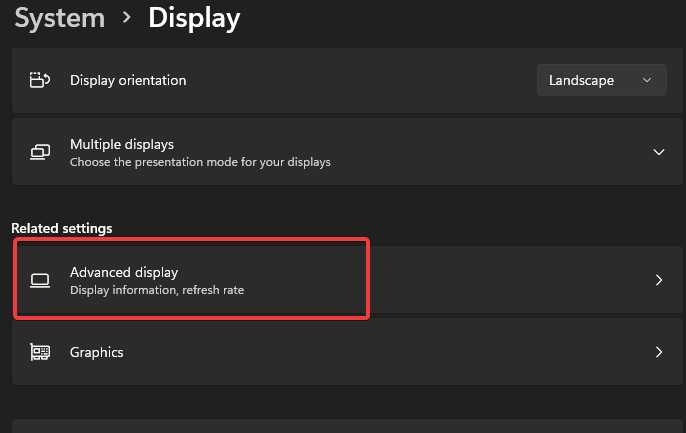Click the partially visible card below Graphics
Viewport: 686px width, 433px height.
[x=347, y=426]
